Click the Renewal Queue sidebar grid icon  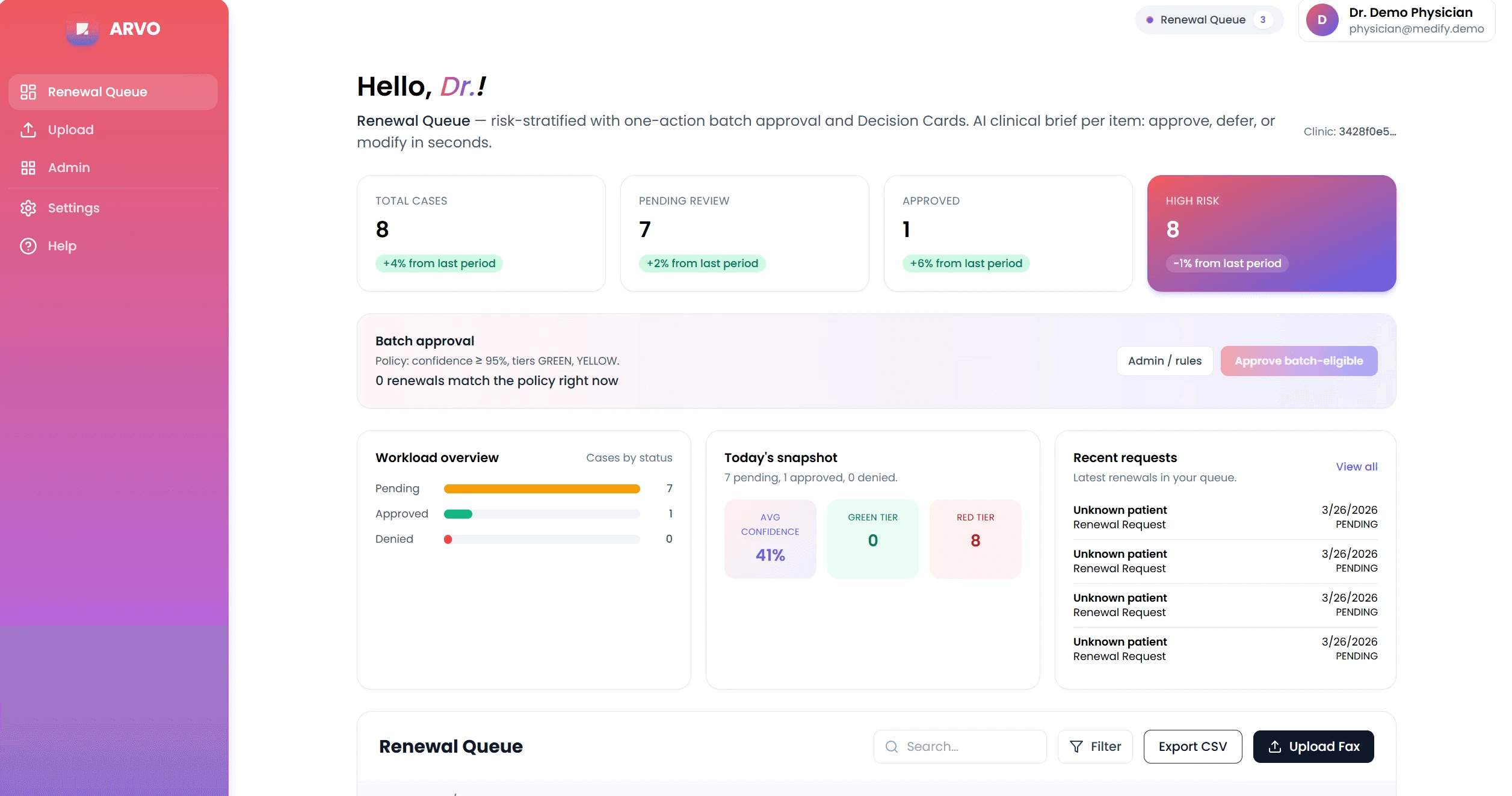coord(28,92)
